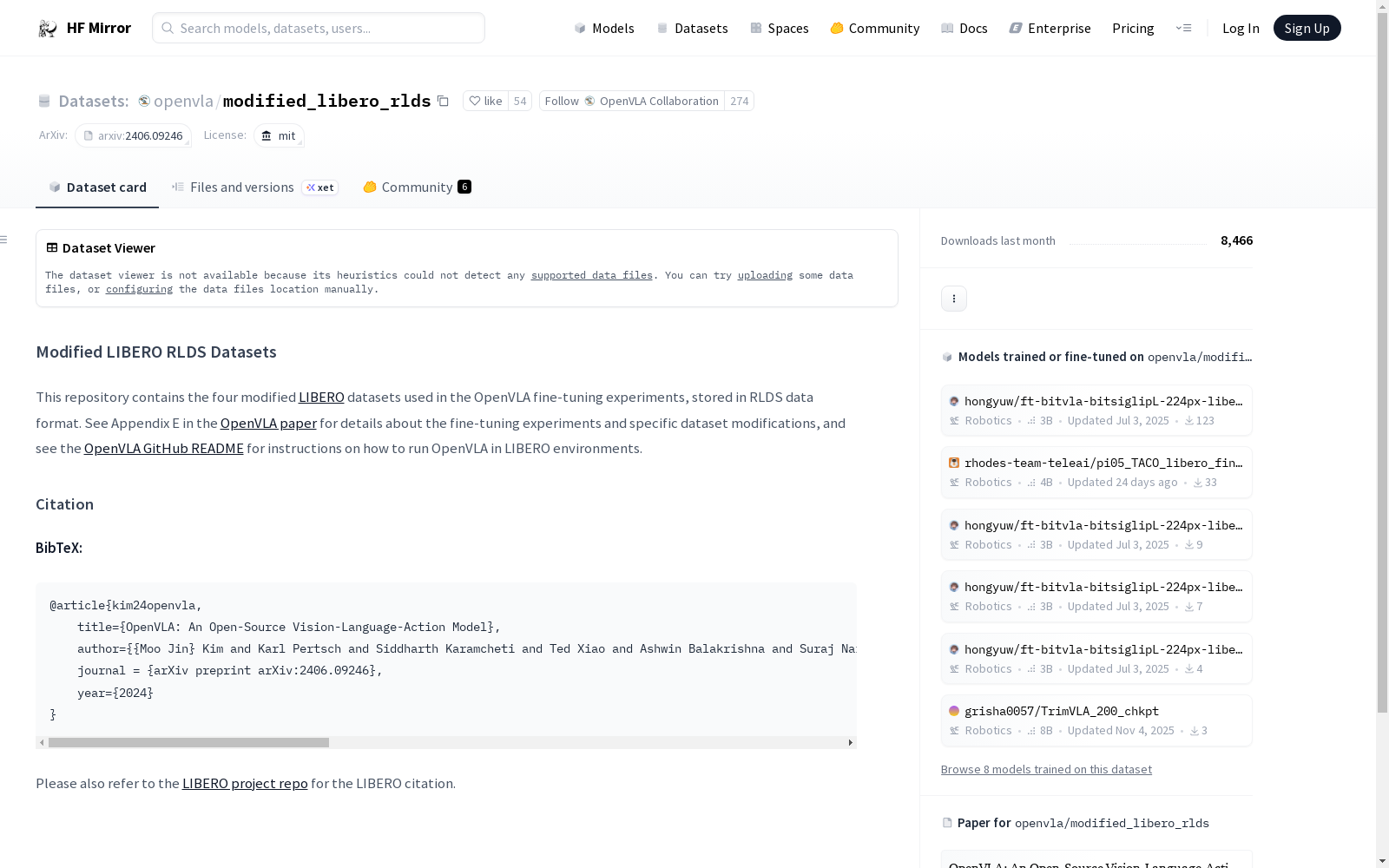
Task: Click the OpenVLA Collaboration avatar in Follow button
Action: tap(589, 101)
